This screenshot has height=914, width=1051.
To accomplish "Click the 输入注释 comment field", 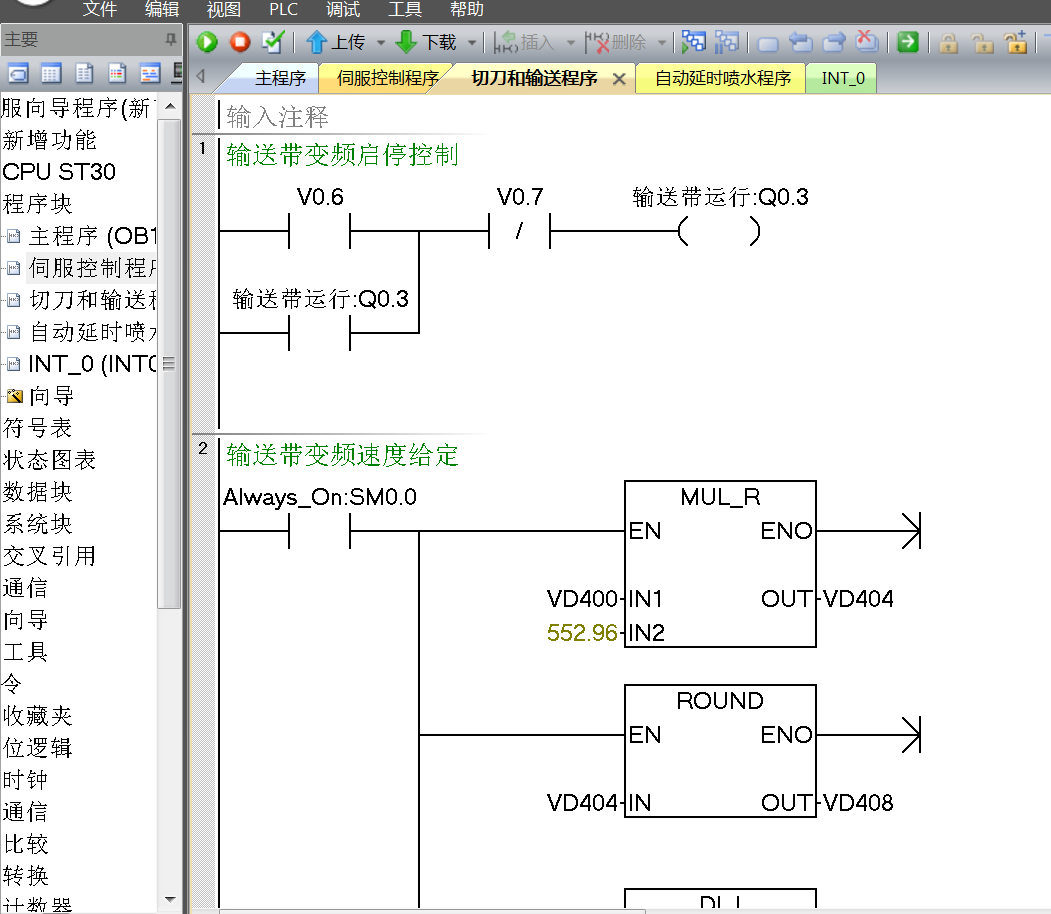I will pos(278,117).
